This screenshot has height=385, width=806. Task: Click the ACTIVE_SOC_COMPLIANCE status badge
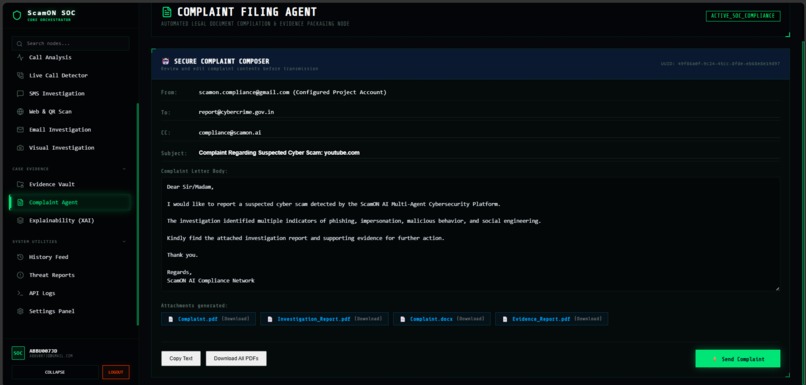pyautogui.click(x=743, y=16)
